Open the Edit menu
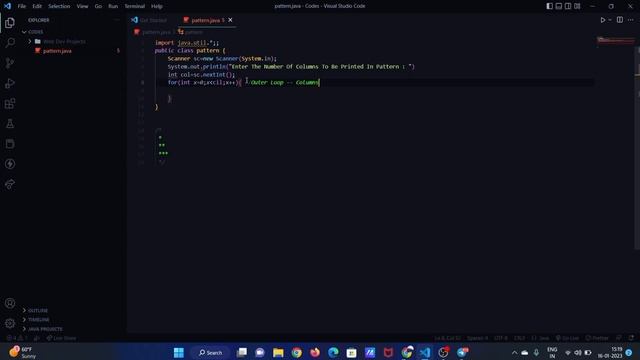This screenshot has height=360, width=640. coord(37,6)
